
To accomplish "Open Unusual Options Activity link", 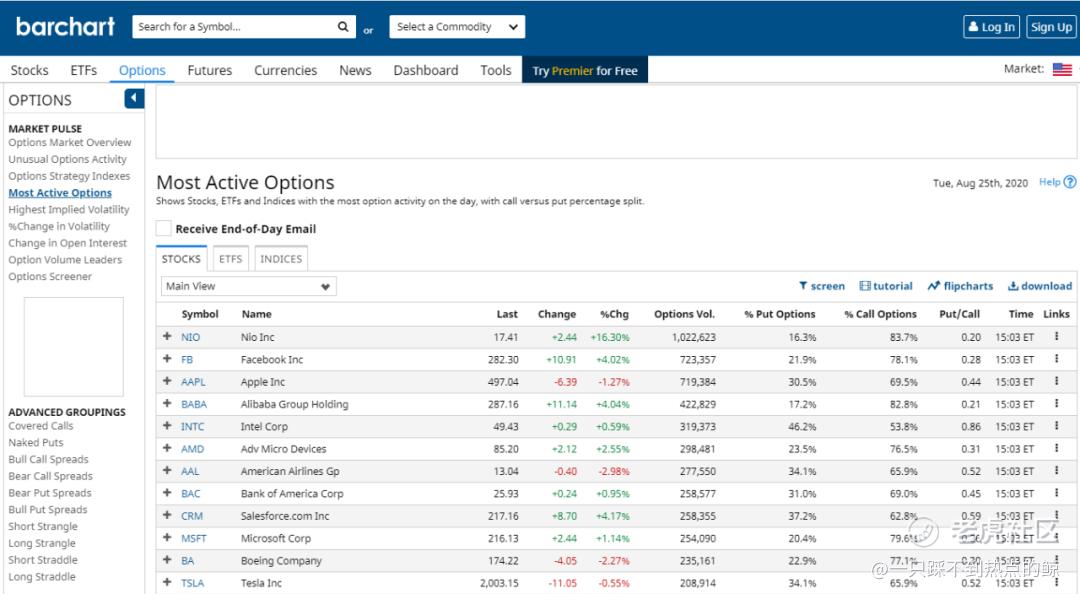I will click(x=68, y=159).
